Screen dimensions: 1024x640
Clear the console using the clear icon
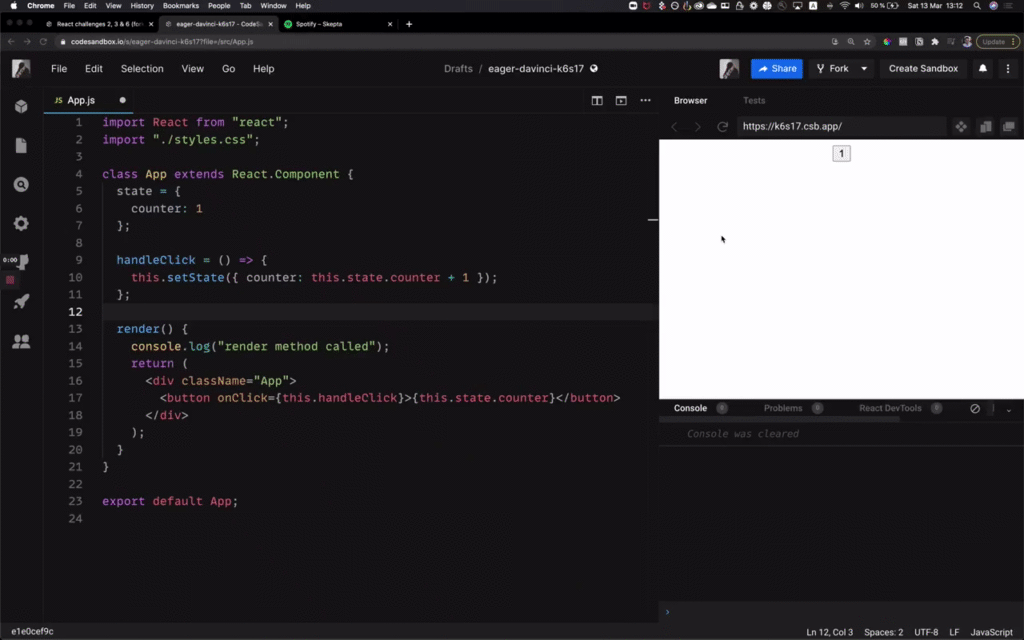(975, 408)
